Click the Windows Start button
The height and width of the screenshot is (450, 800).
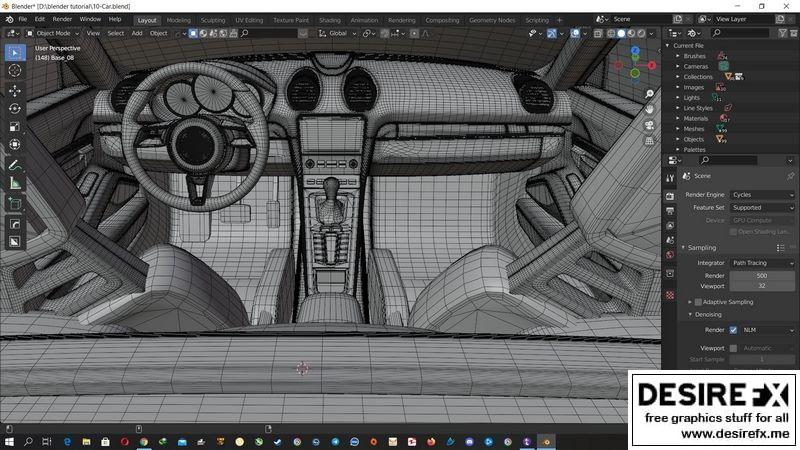click(9, 442)
